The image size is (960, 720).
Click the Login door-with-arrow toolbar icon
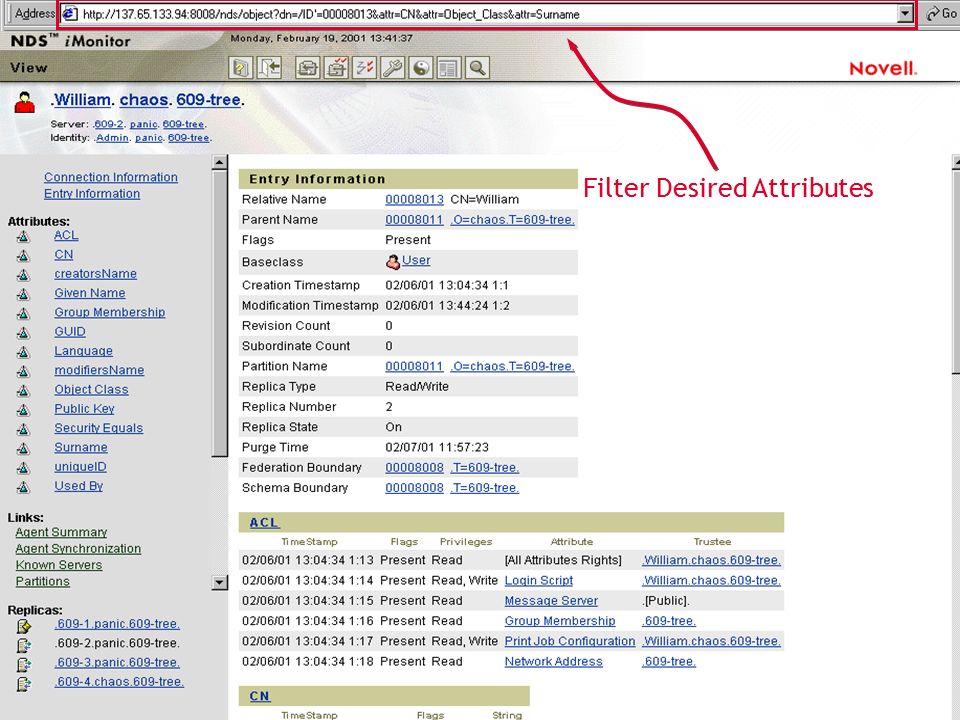(x=269, y=67)
